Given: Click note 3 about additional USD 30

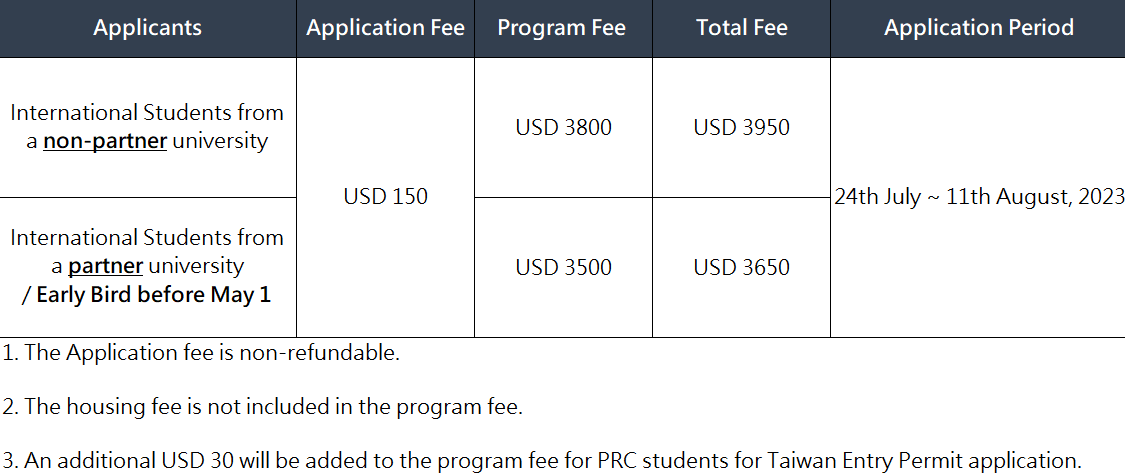Looking at the screenshot, I should click(x=542, y=460).
